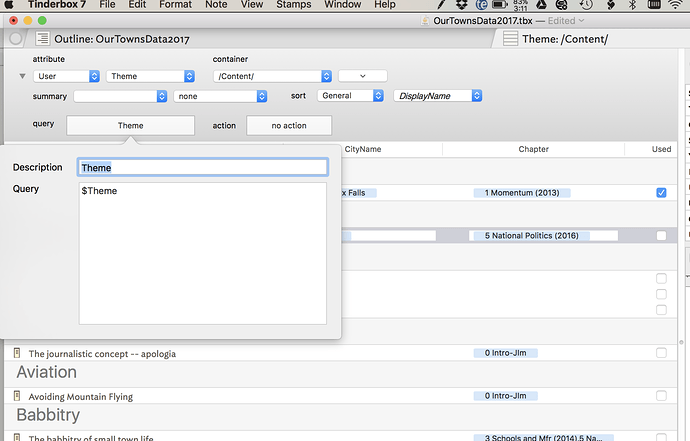Open the Window menu
Image resolution: width=690 pixels, height=441 pixels.
pyautogui.click(x=342, y=4)
